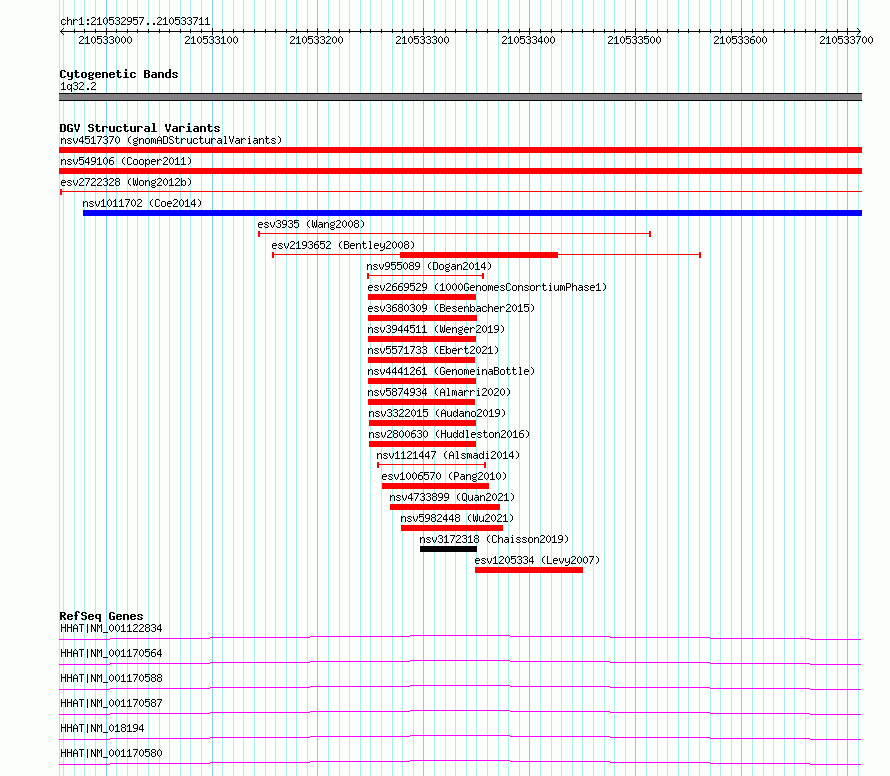Click nsv3322015 Audano2019 label

click(437, 413)
